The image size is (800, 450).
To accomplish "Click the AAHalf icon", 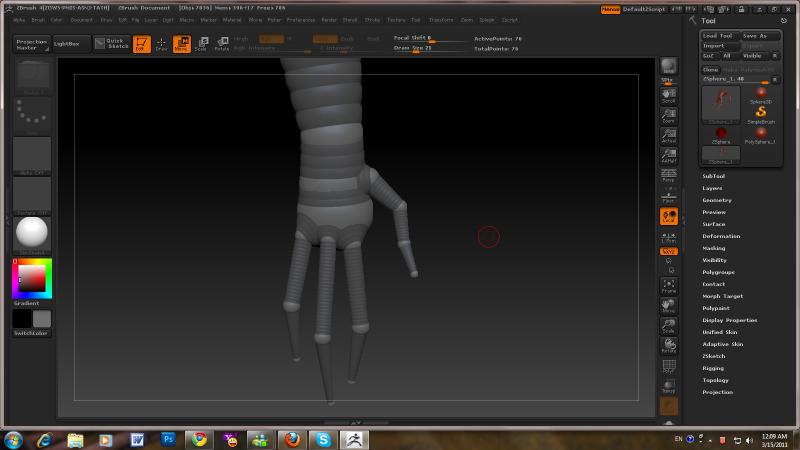I will coord(668,156).
